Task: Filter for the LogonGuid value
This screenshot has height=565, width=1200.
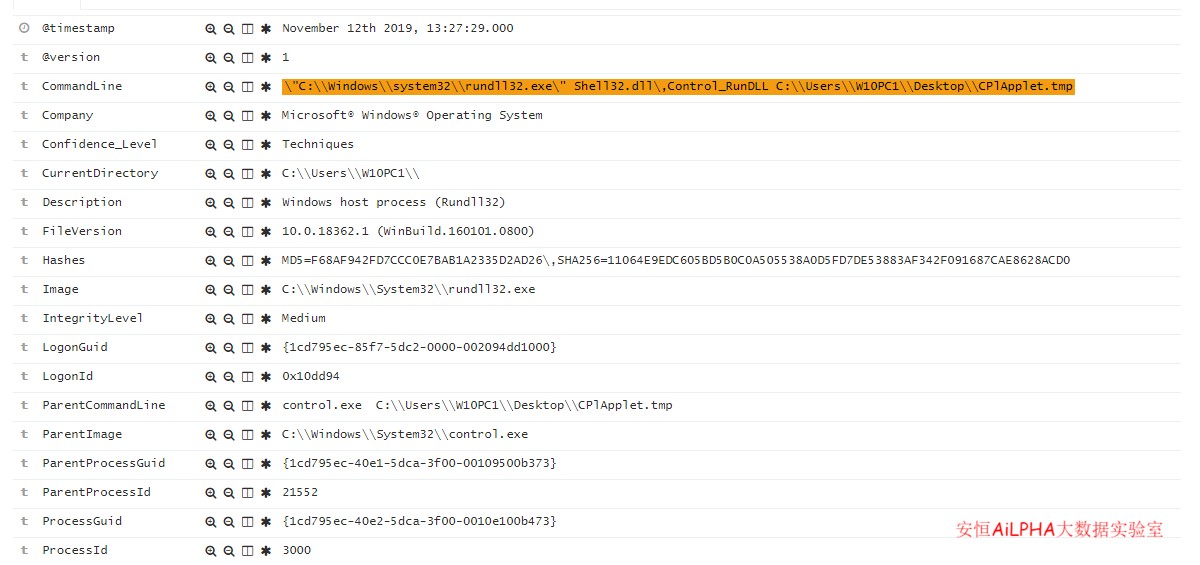Action: (210, 348)
